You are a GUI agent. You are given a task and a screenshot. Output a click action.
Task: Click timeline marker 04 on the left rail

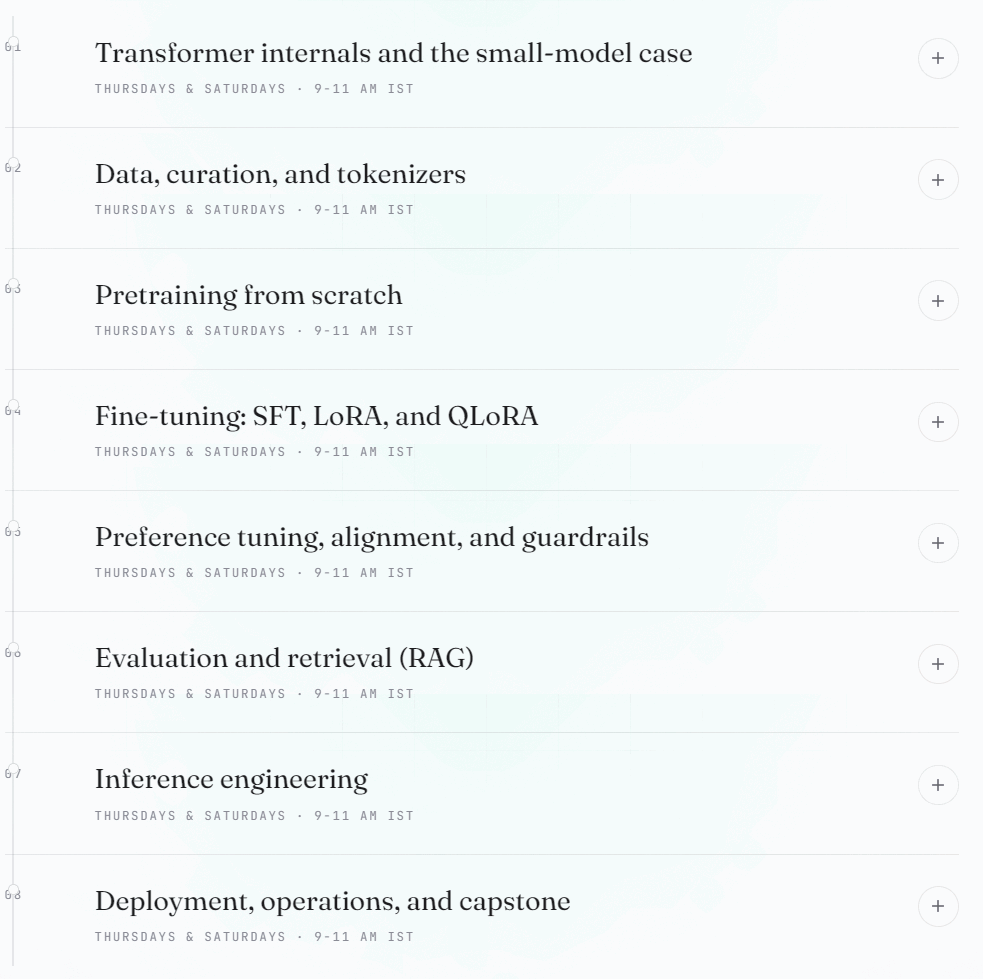[x=13, y=410]
